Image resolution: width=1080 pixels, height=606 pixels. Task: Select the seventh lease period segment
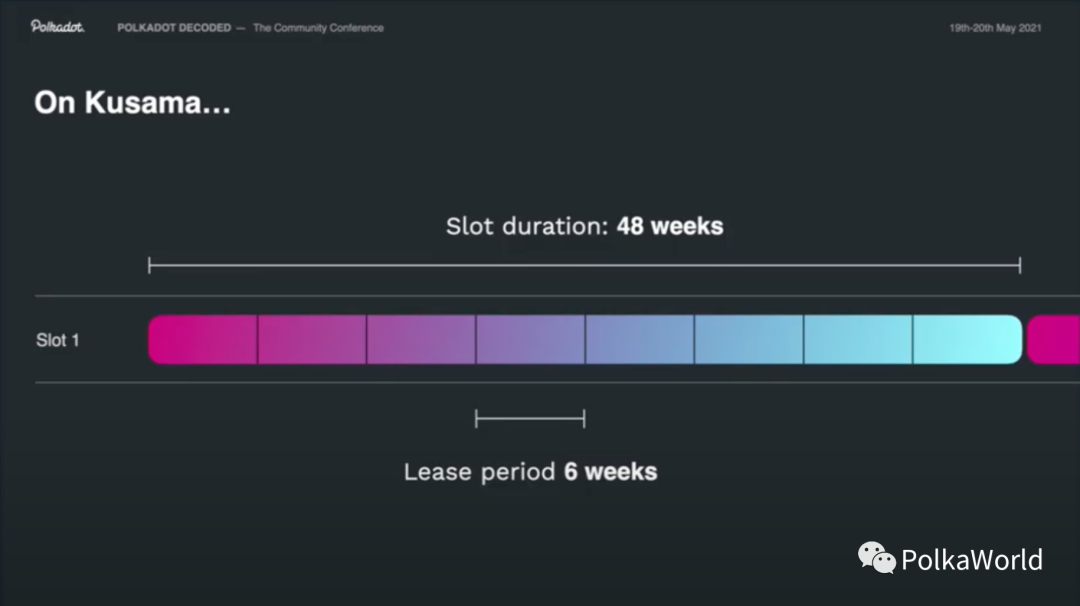[x=858, y=340]
